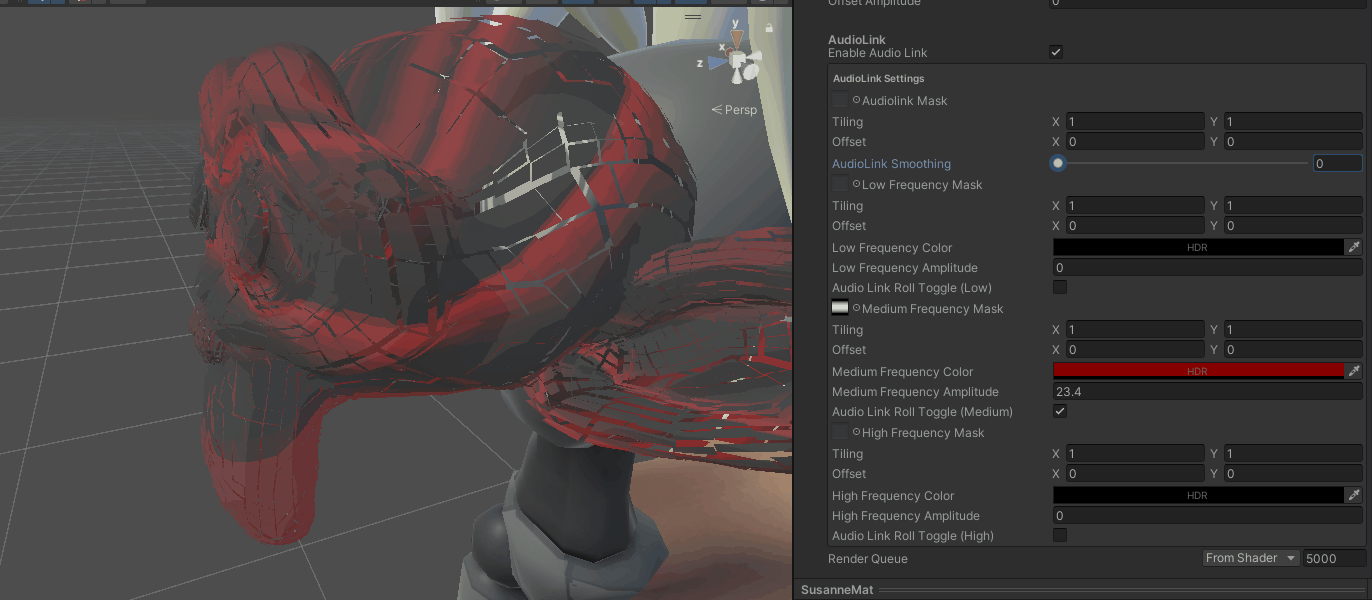
Task: Open the empty High Frequency Mask texture slot
Action: click(x=840, y=432)
